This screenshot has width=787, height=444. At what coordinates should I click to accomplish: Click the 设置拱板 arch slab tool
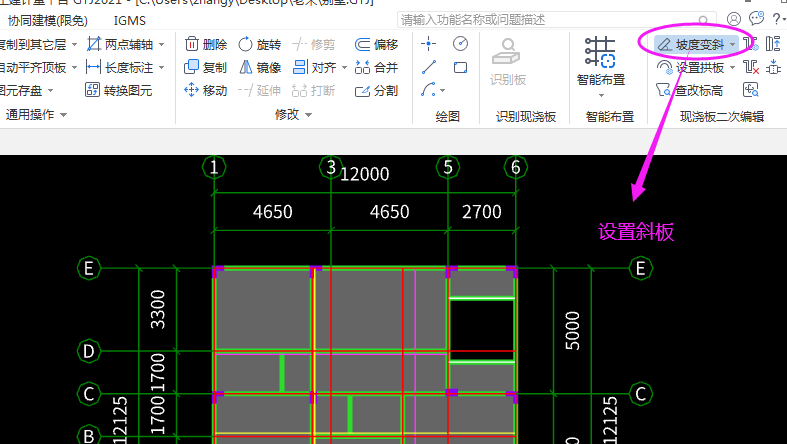(691, 67)
